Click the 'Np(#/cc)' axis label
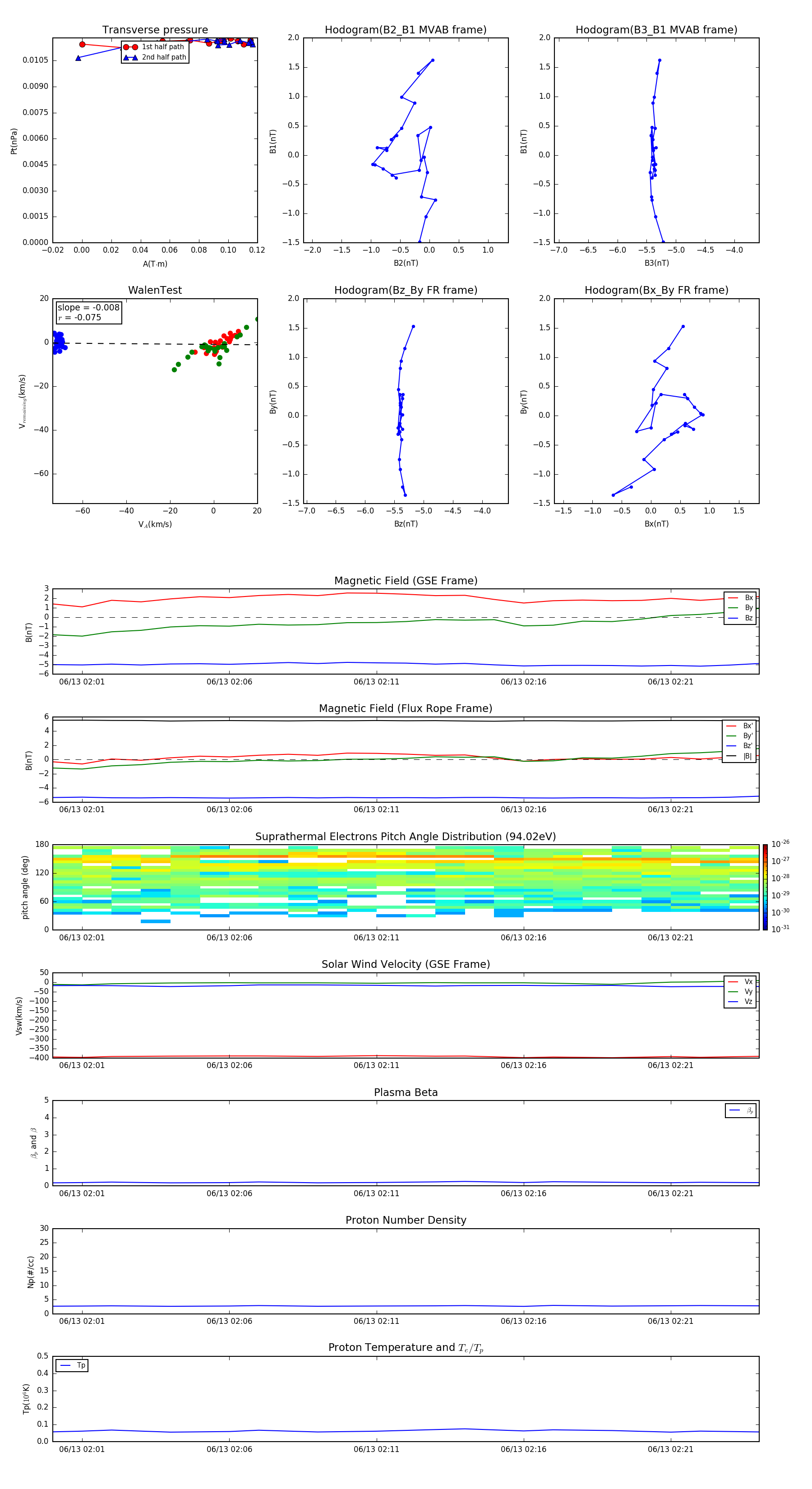Viewport: 812px width, 1489px height. click(31, 1272)
